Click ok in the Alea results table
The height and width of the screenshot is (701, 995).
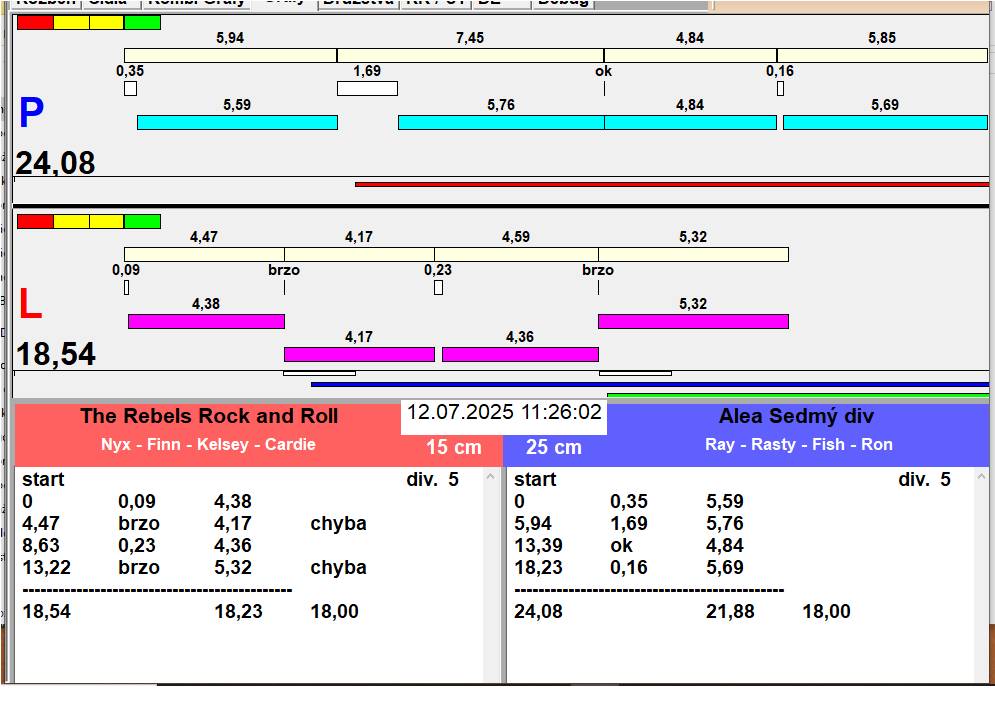pyautogui.click(x=622, y=546)
